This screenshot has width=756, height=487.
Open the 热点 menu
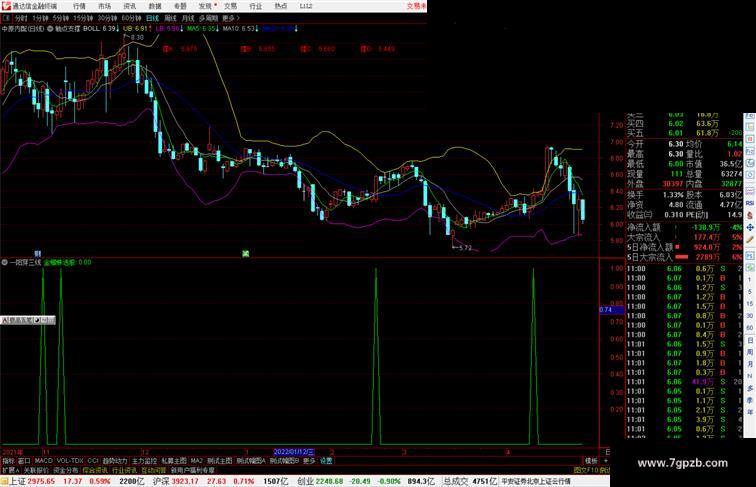281,6
